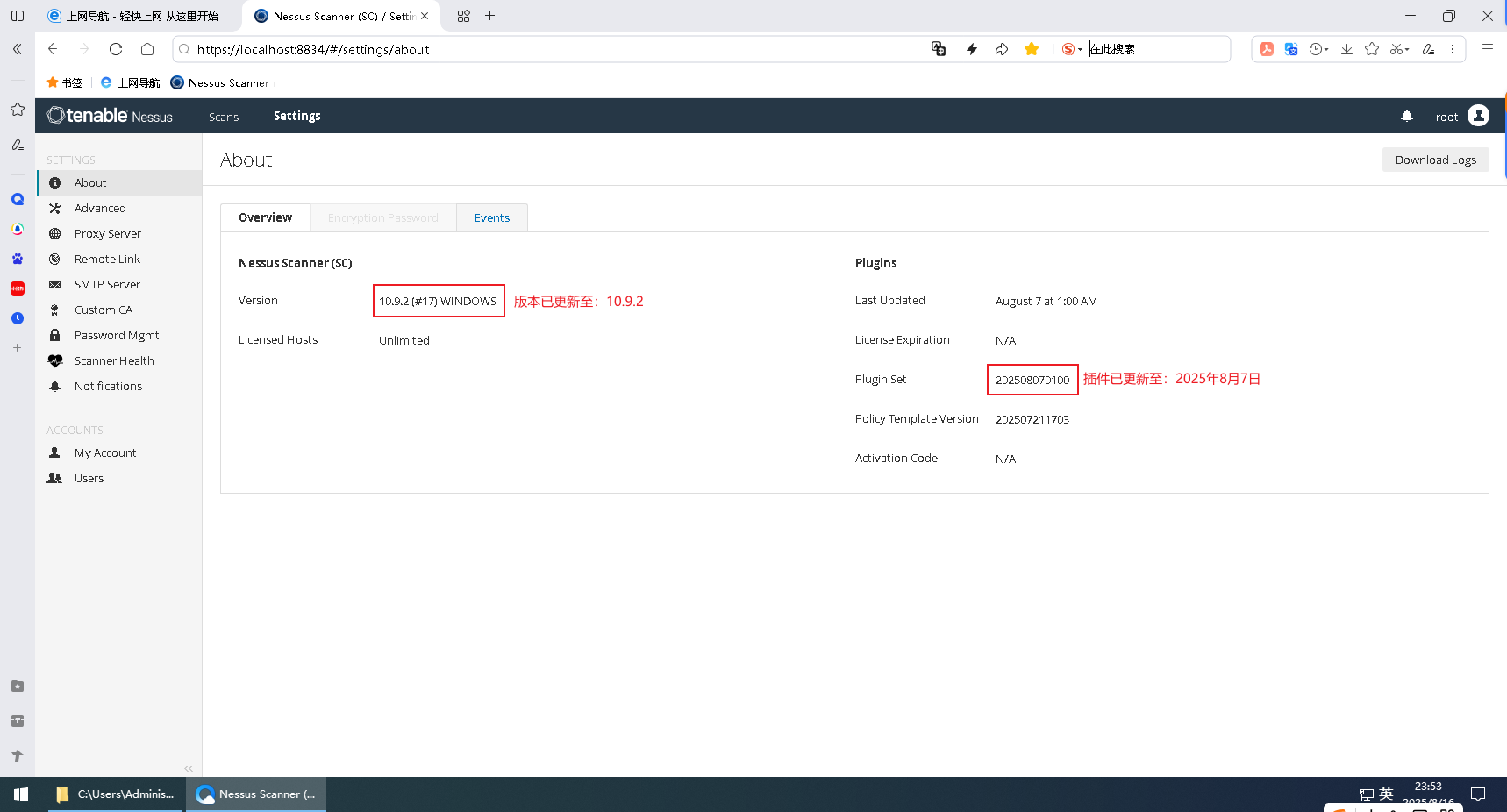Open the search engine selector dropdown
1507x812 pixels.
[1072, 49]
